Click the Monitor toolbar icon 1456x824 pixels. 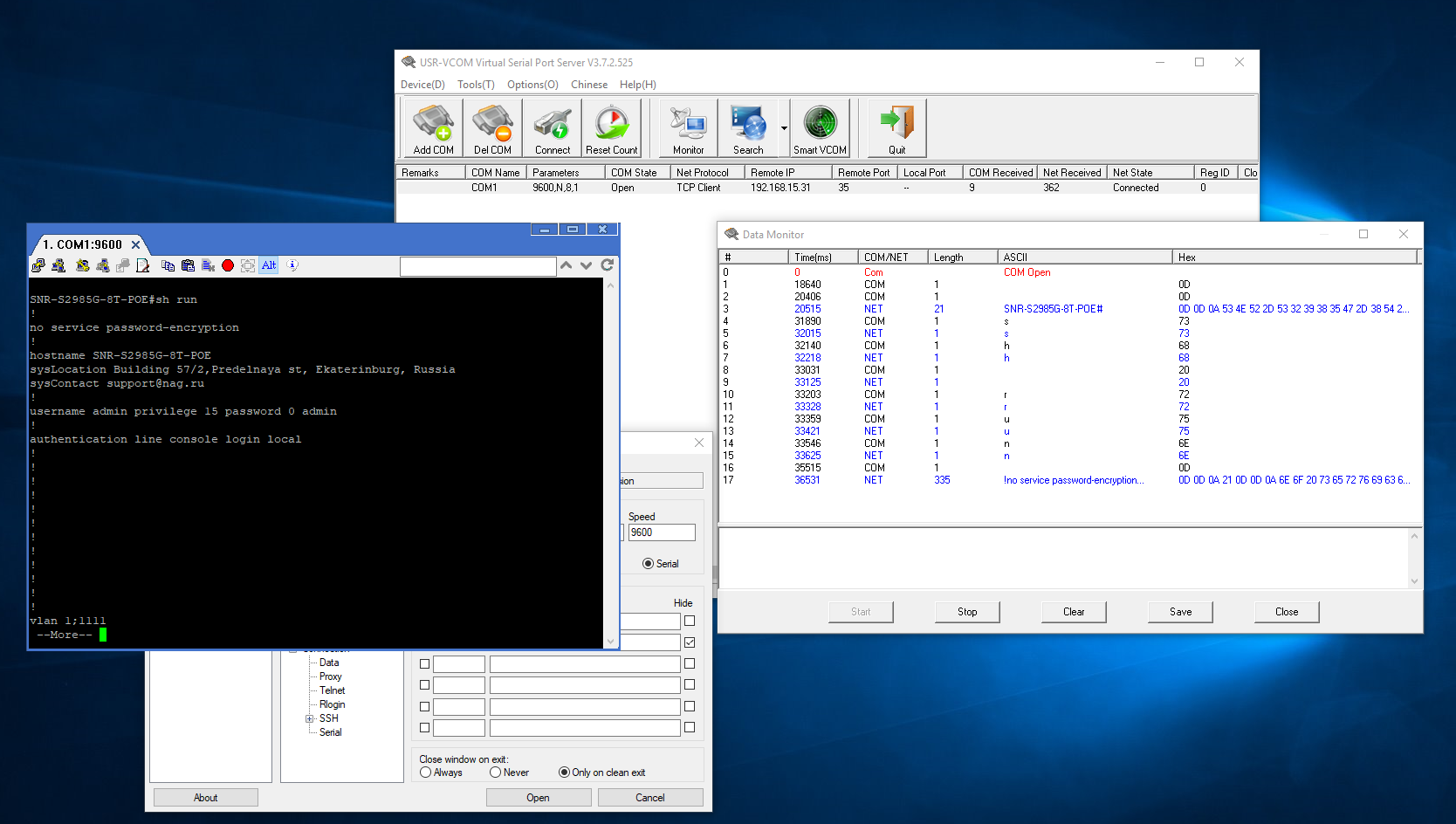pos(688,127)
